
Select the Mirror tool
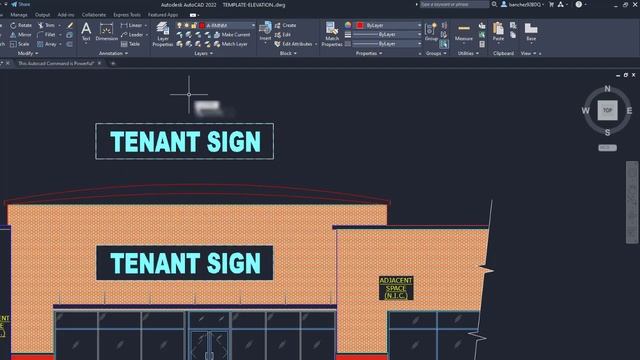pyautogui.click(x=20, y=35)
